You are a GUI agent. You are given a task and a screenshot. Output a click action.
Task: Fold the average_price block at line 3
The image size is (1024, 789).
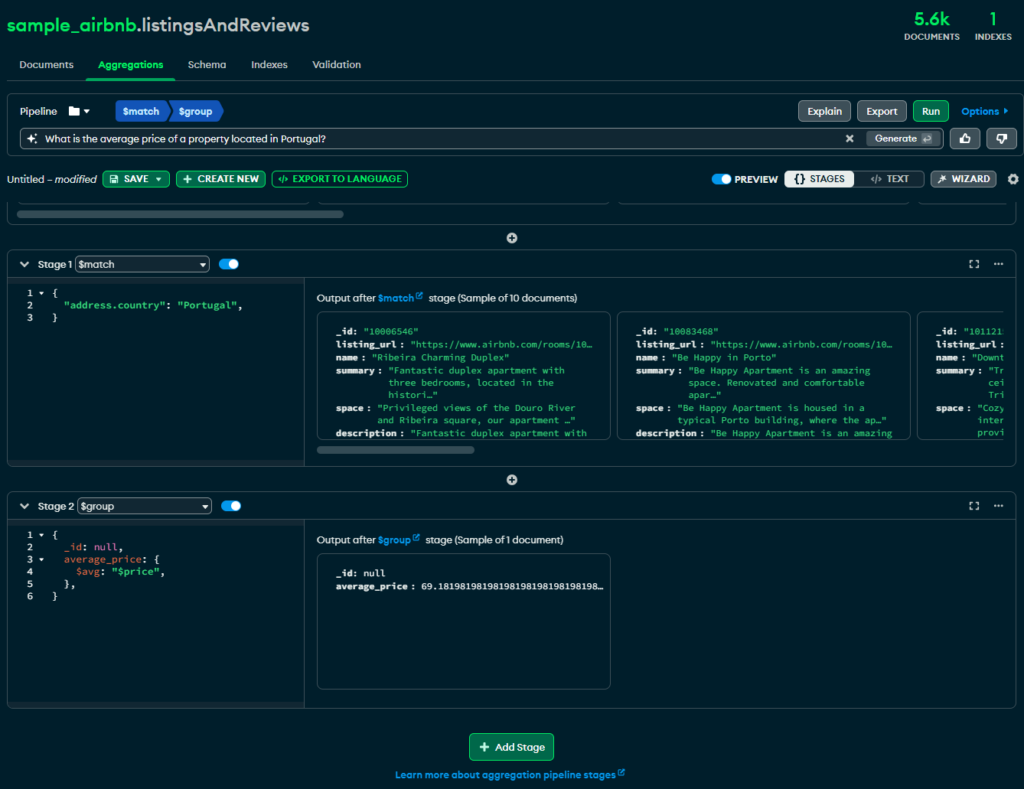click(41, 559)
